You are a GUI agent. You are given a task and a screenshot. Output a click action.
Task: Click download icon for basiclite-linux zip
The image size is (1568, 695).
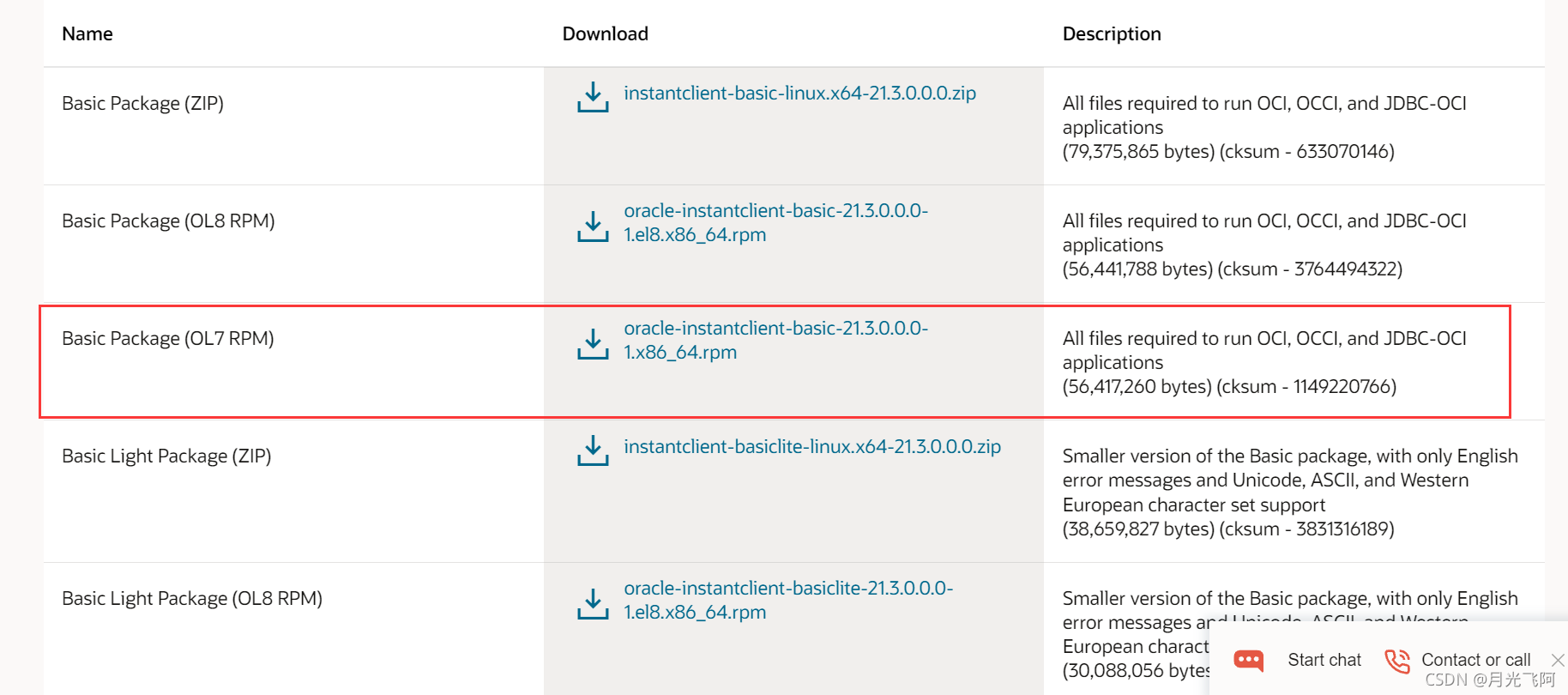pos(593,450)
